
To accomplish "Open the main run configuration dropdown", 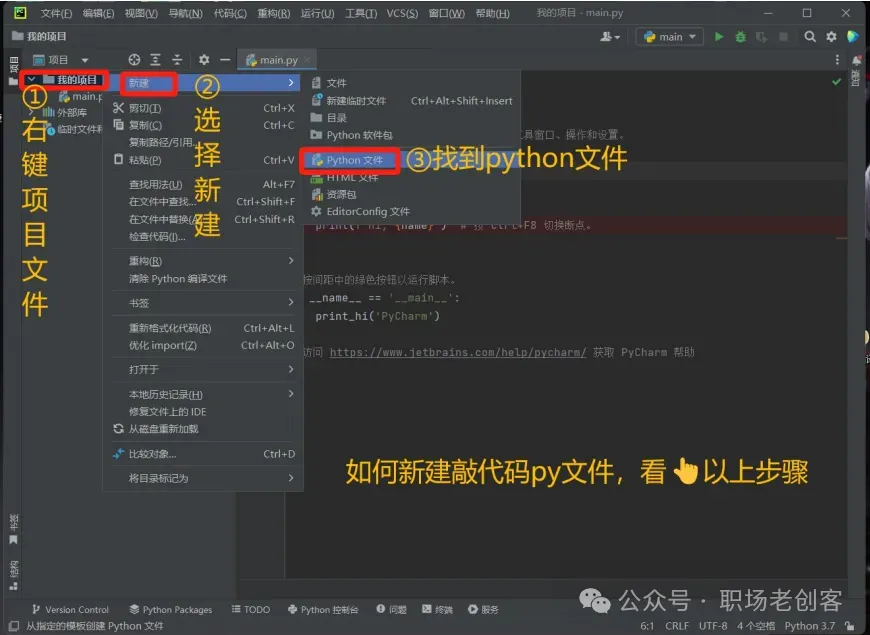I will point(670,37).
